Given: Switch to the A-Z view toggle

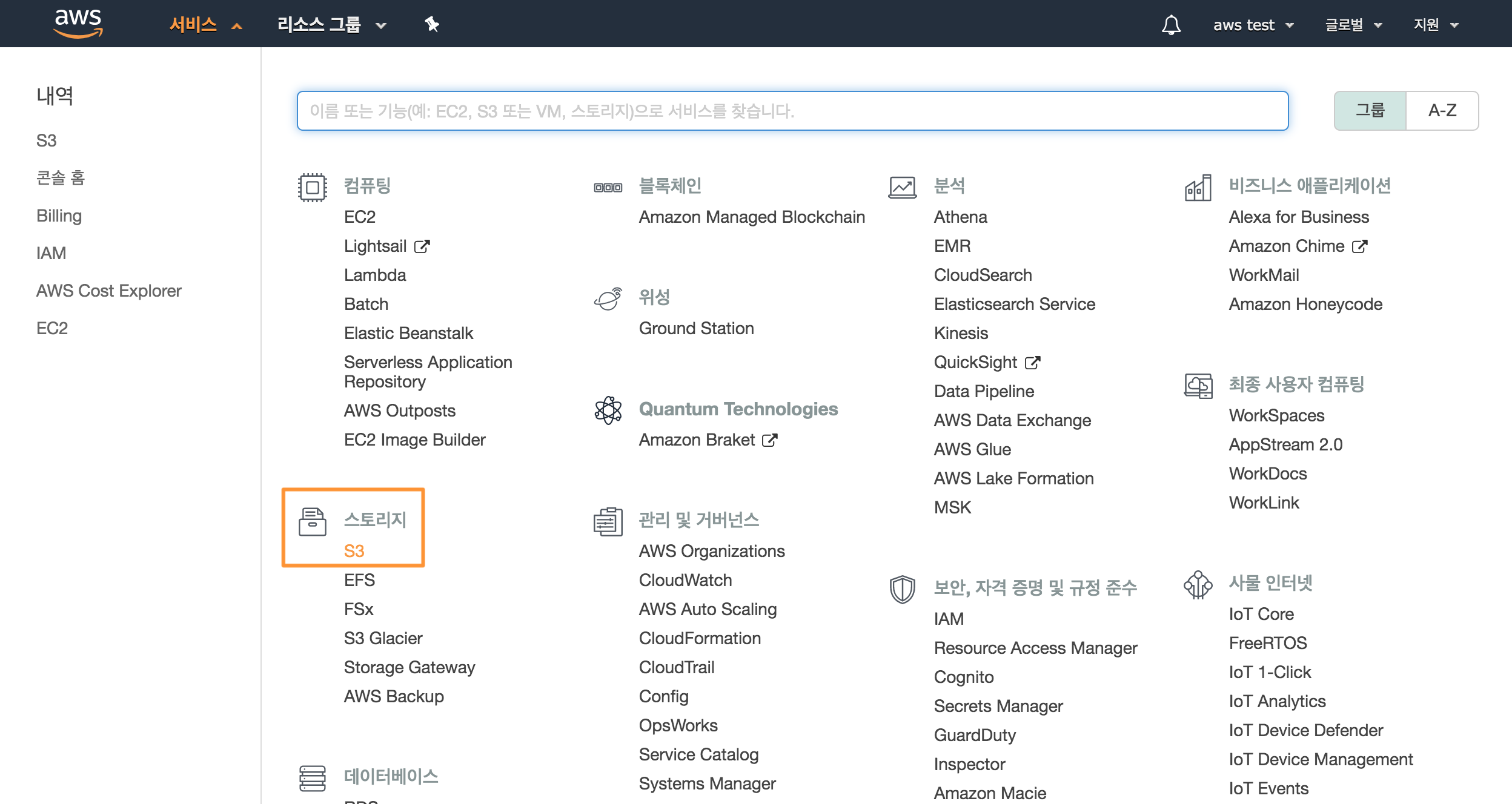Looking at the screenshot, I should point(1442,111).
